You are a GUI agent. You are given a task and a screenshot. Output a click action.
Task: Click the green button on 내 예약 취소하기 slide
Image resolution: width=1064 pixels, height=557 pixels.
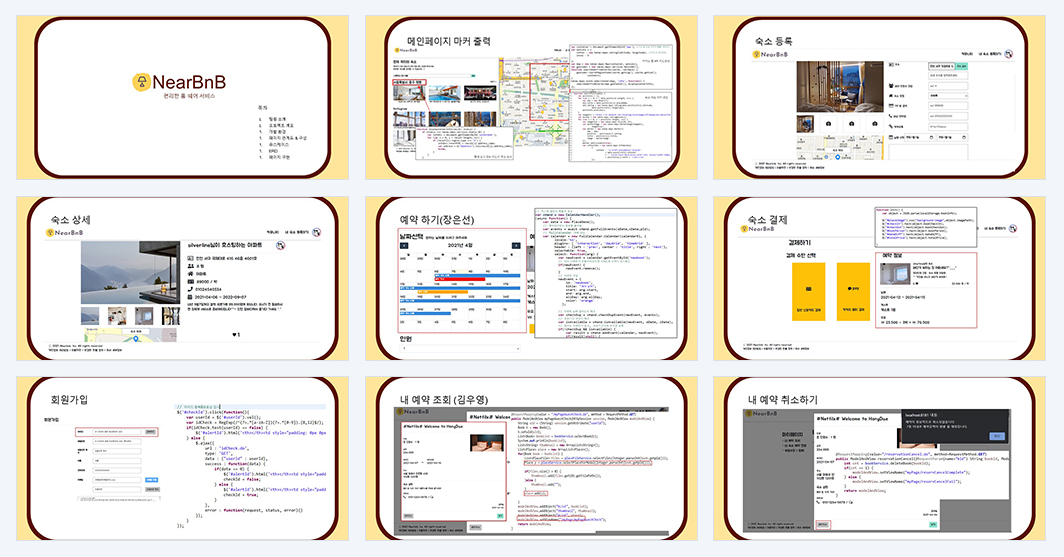pyautogui.click(x=933, y=524)
